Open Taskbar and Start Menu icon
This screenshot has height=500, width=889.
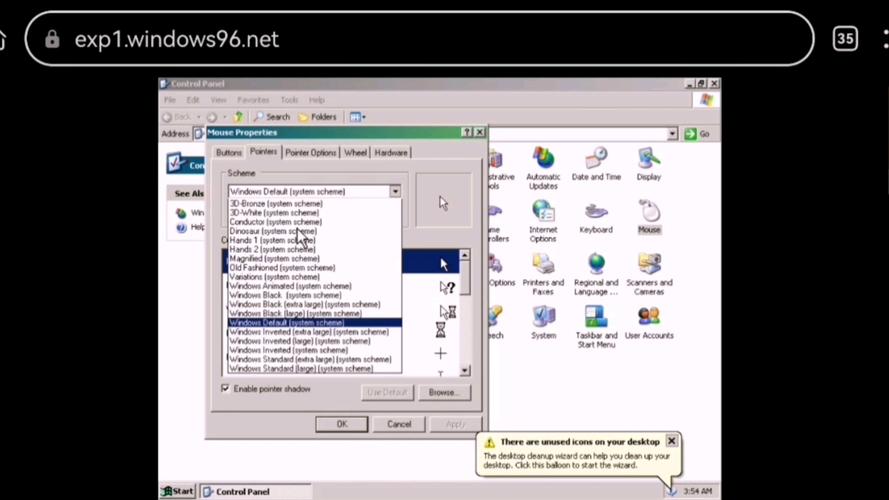coord(596,327)
